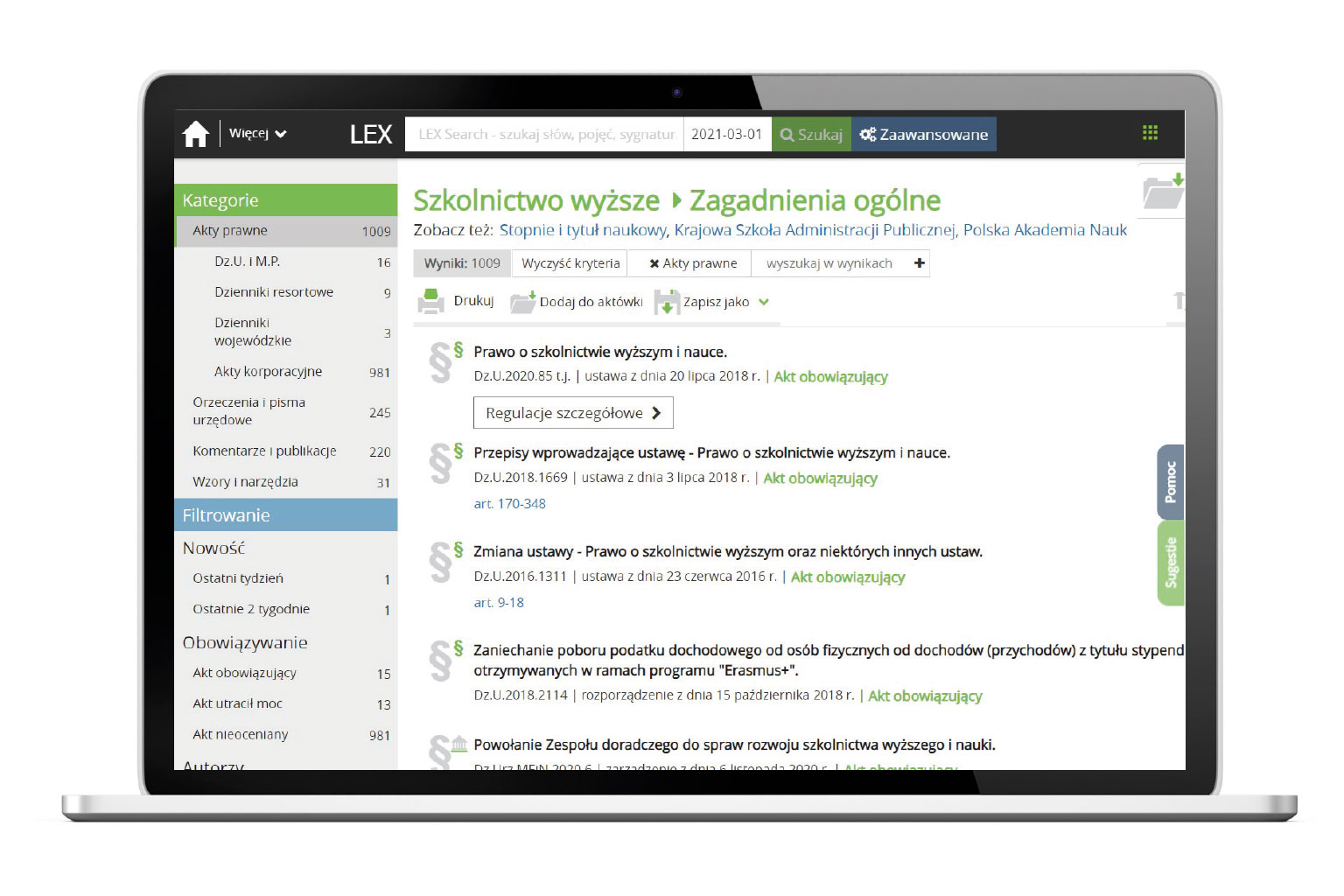Click the Zapisz jako save icon

[x=667, y=302]
